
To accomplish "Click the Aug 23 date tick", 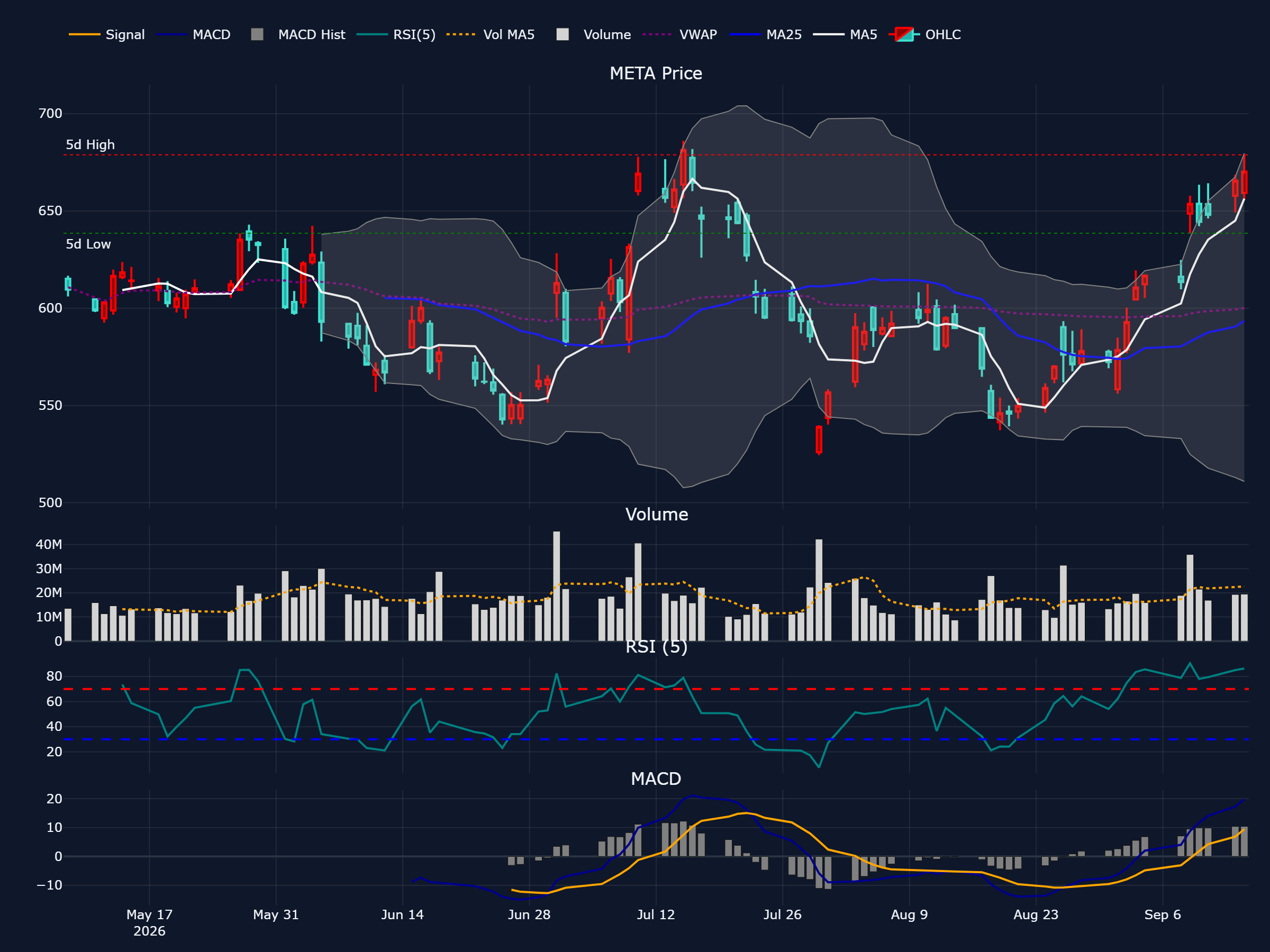I will point(1036,914).
